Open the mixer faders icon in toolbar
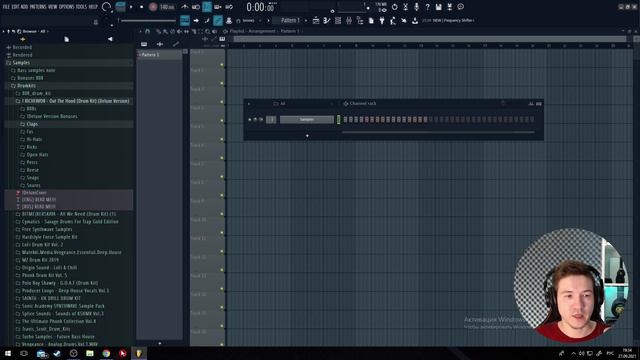The width and height of the screenshot is (640, 360). [x=349, y=20]
